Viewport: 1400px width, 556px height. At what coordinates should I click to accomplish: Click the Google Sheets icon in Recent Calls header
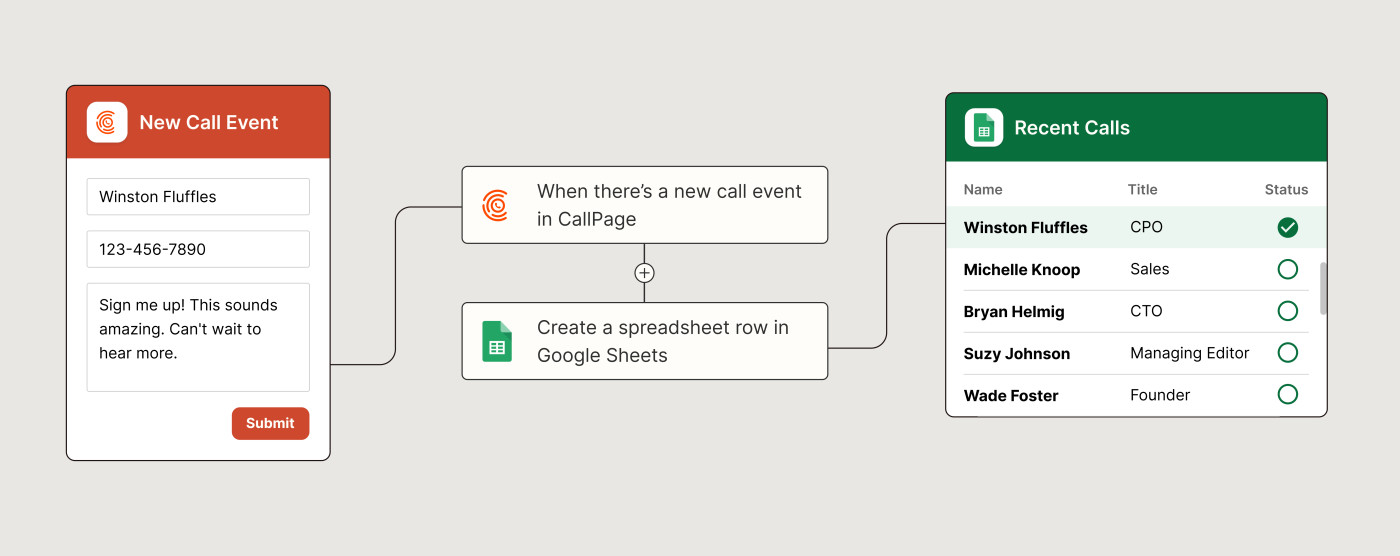tap(984, 128)
